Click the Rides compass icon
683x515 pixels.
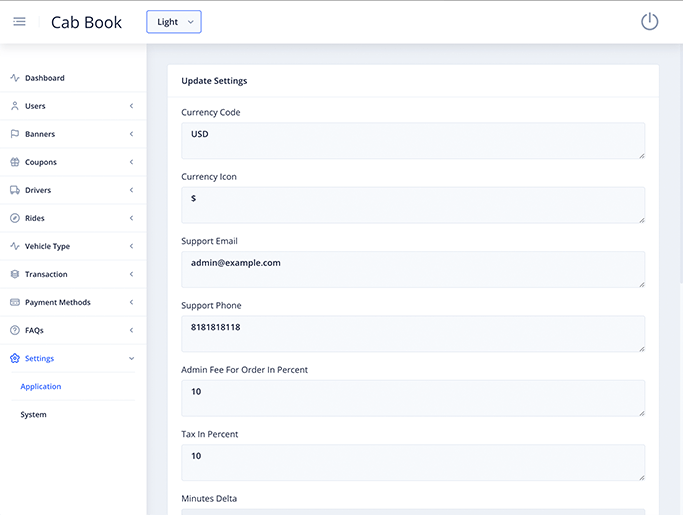tap(15, 218)
